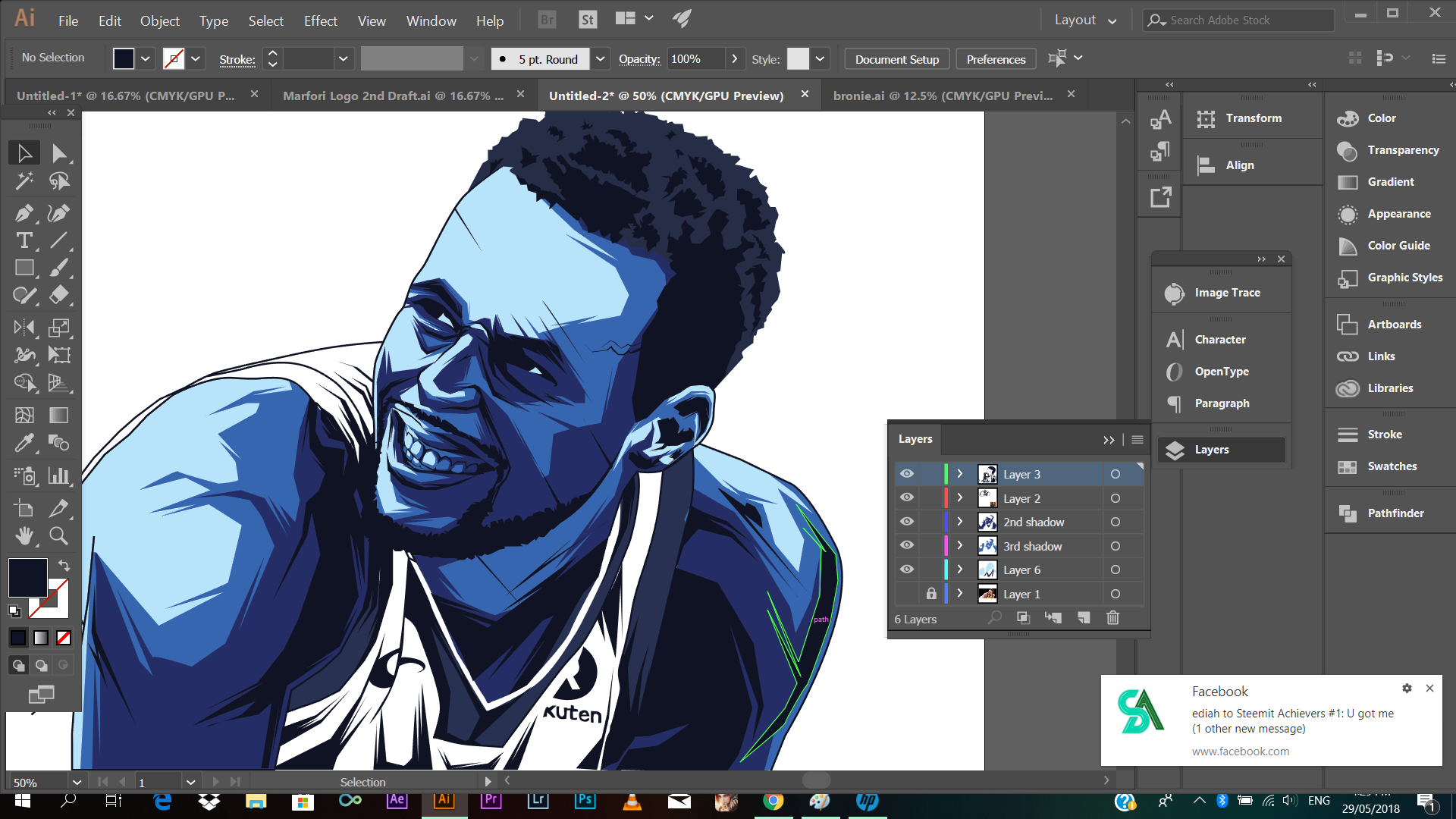The image size is (1456, 819).
Task: Open the Image Trace panel
Action: [1221, 293]
